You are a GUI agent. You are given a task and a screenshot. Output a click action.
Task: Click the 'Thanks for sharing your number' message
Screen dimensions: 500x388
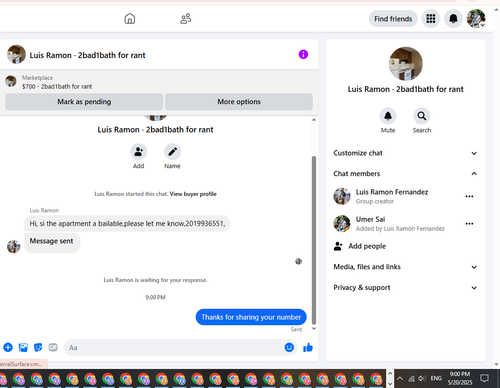click(x=251, y=317)
